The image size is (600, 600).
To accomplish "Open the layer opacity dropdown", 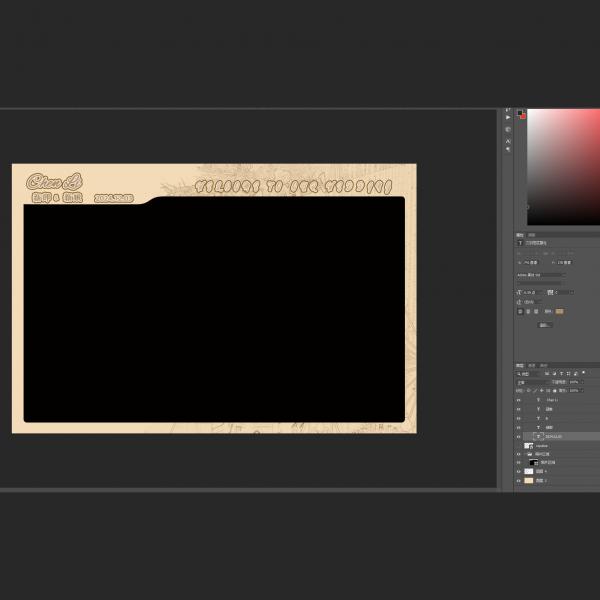I will pyautogui.click(x=577, y=382).
